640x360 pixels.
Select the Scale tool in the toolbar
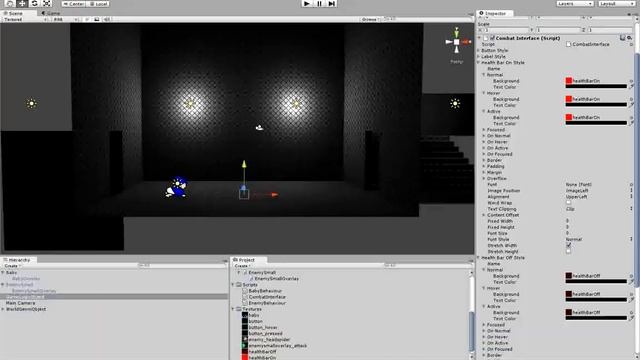47,3
